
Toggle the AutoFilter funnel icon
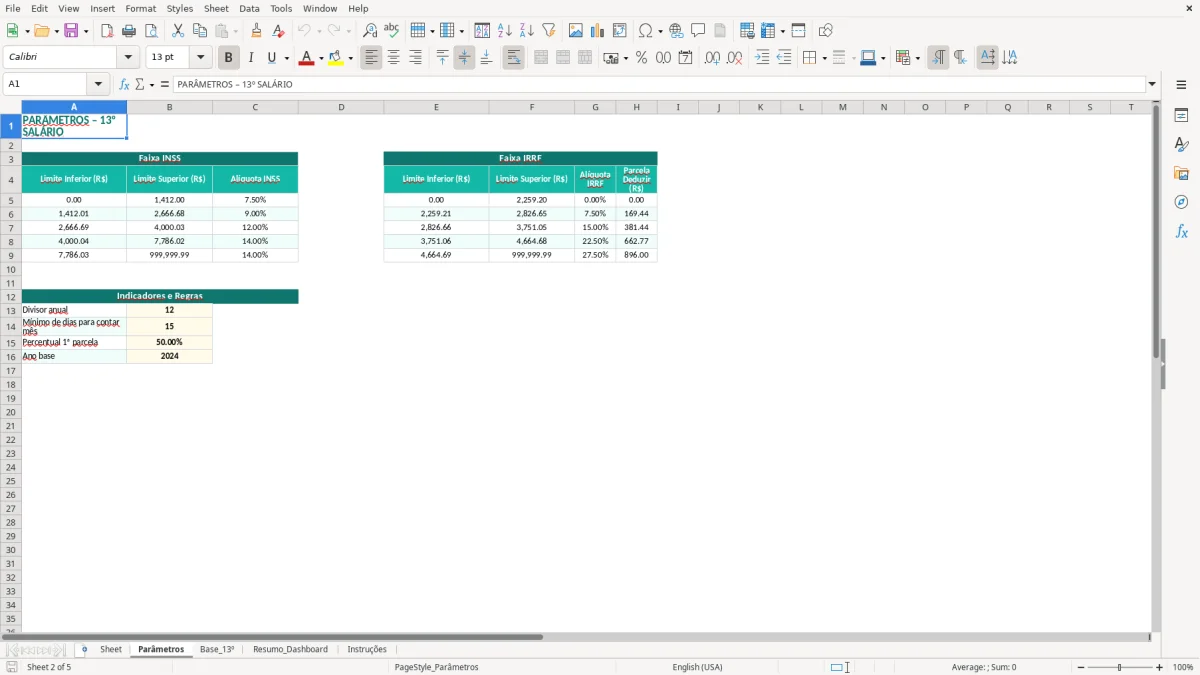click(x=549, y=31)
